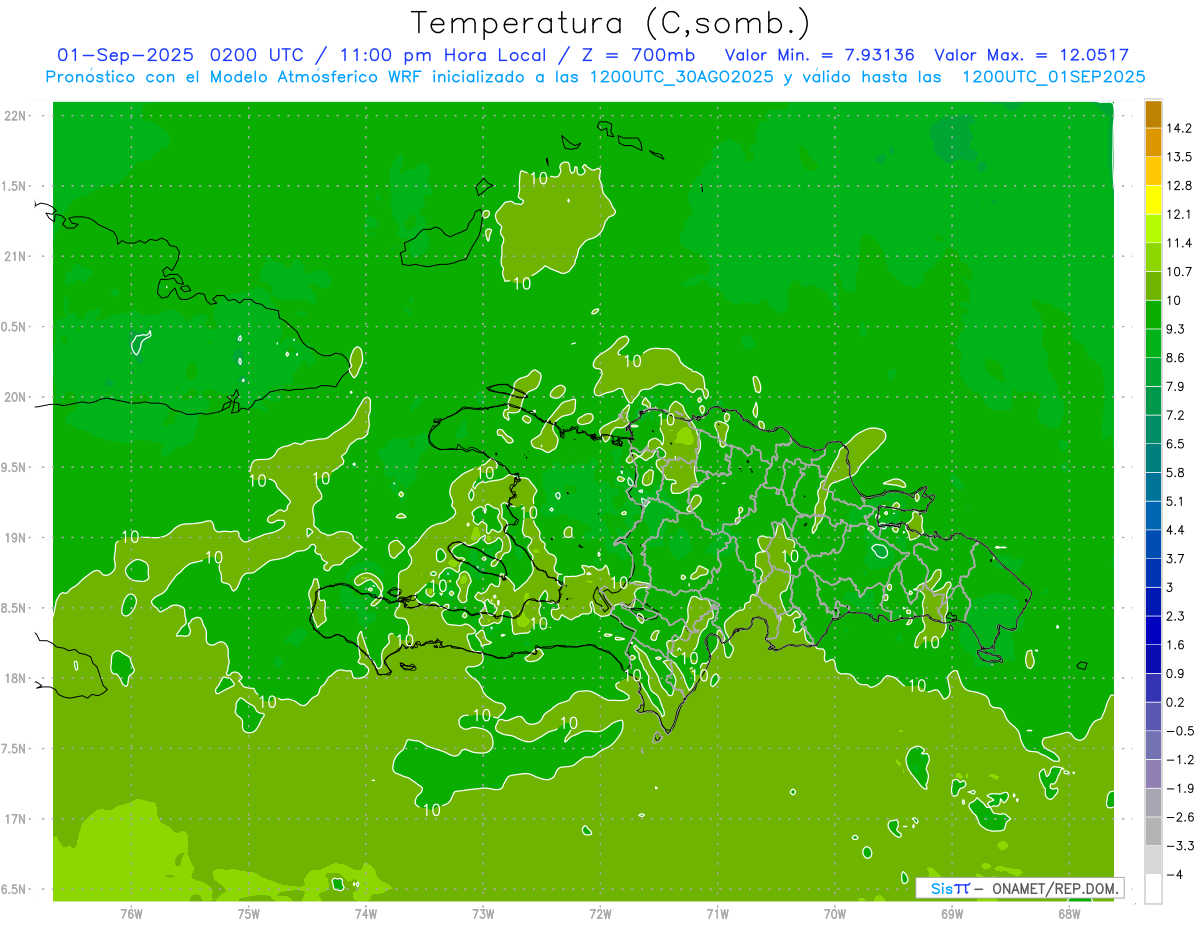Click the '-1.9' color scale value
Image resolution: width=1200 pixels, height=927 pixels.
point(1180,789)
